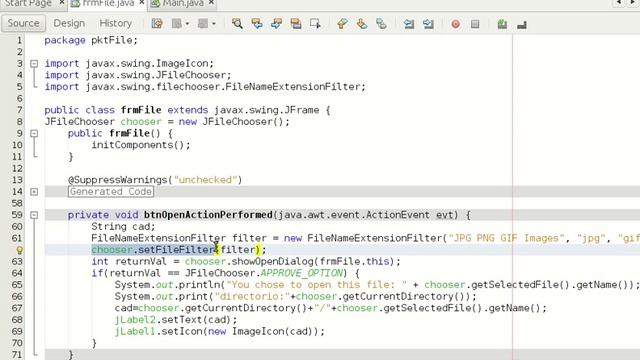The height and width of the screenshot is (360, 640).
Task: Stop macro recording icon
Action: (475, 24)
